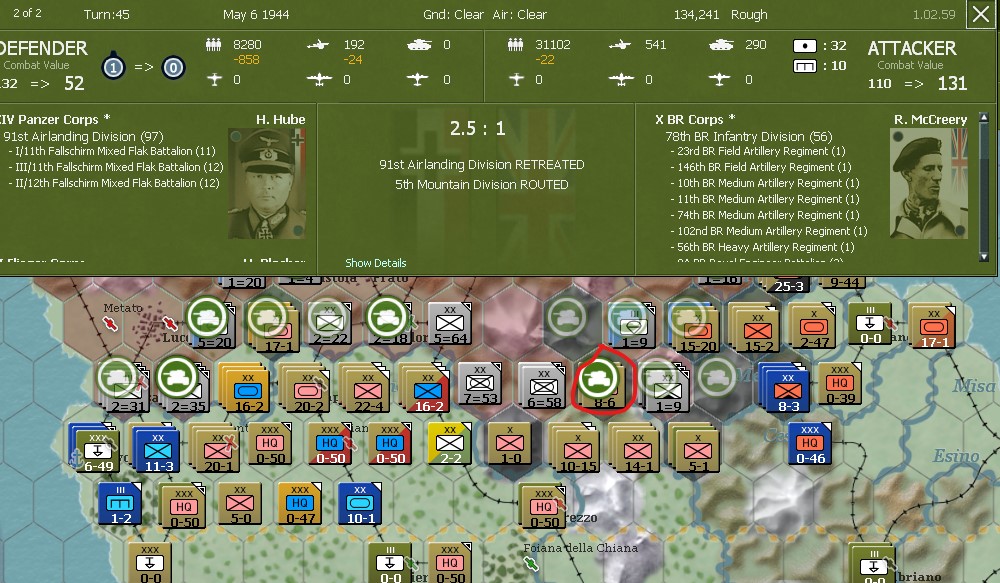Click '146th BR Field Artillery Regiment (1)'
The height and width of the screenshot is (583, 1000).
(x=761, y=167)
